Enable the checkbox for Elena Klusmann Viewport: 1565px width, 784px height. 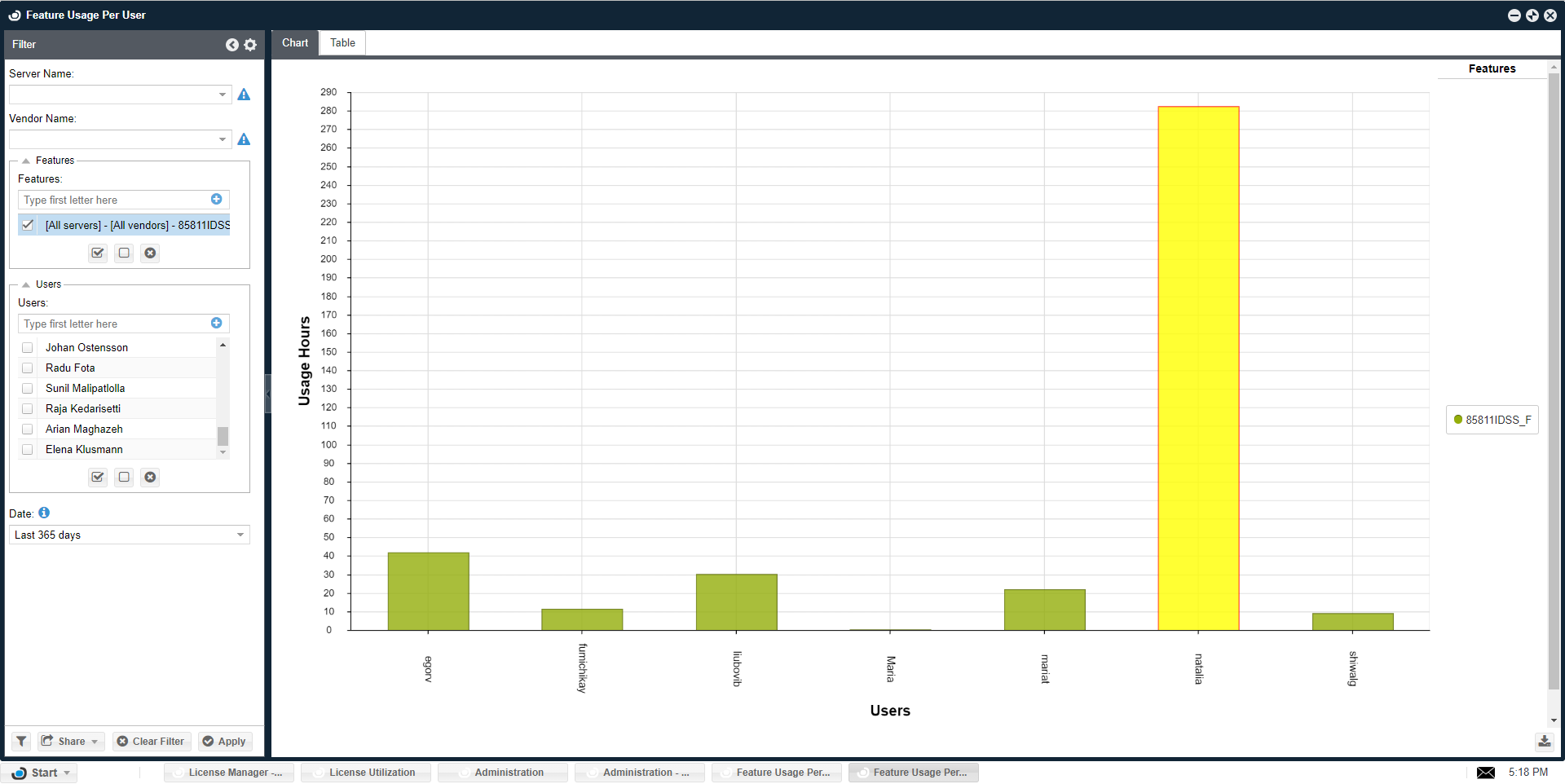(x=27, y=449)
